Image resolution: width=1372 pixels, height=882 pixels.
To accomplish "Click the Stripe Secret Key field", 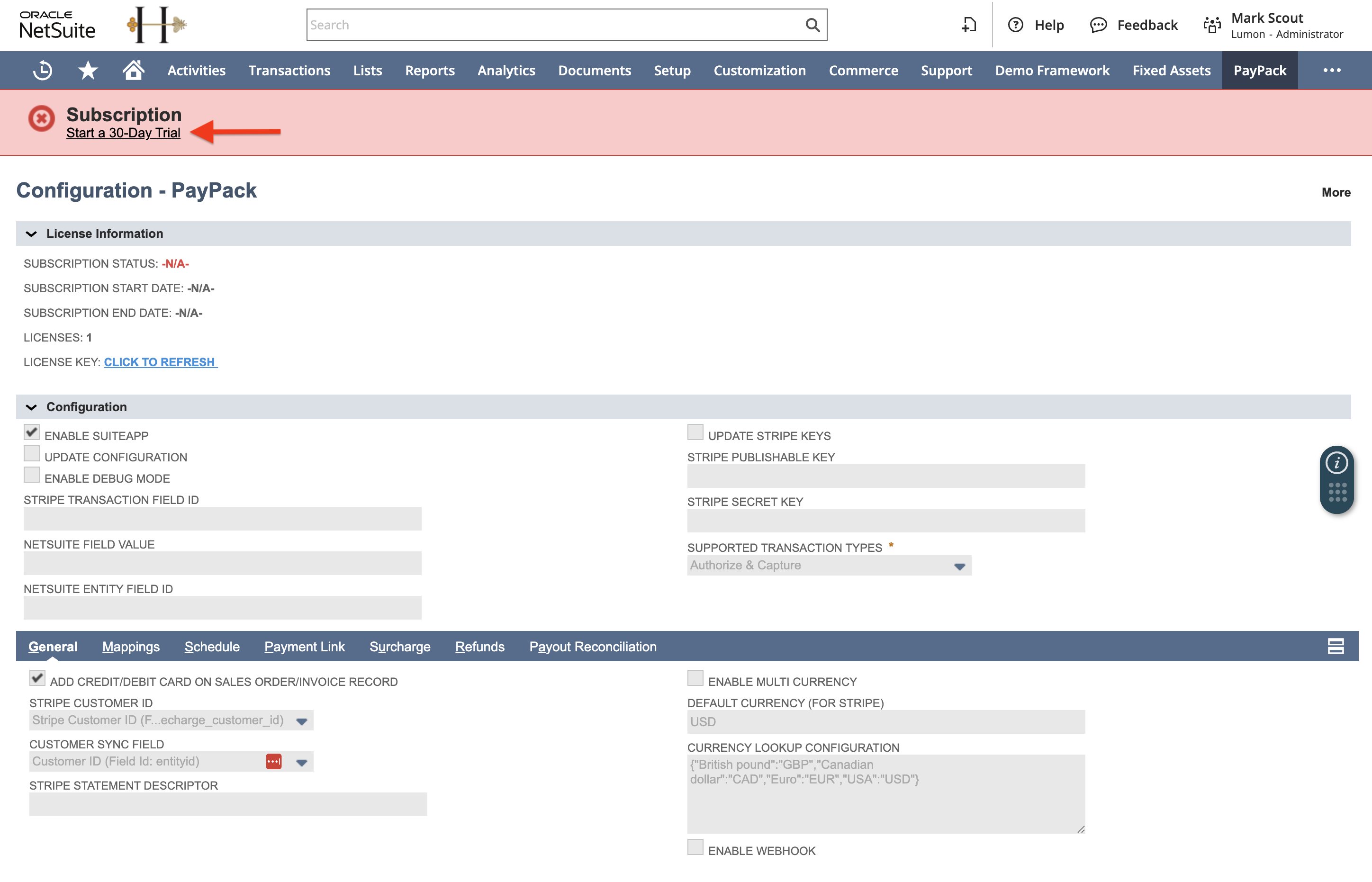I will tap(886, 521).
